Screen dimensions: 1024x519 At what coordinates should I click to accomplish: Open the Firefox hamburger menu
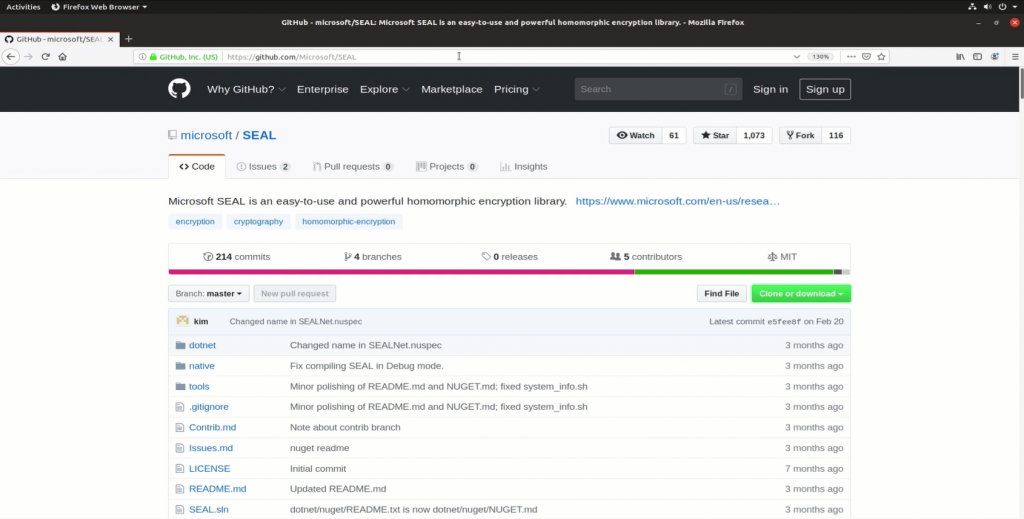click(x=1015, y=57)
